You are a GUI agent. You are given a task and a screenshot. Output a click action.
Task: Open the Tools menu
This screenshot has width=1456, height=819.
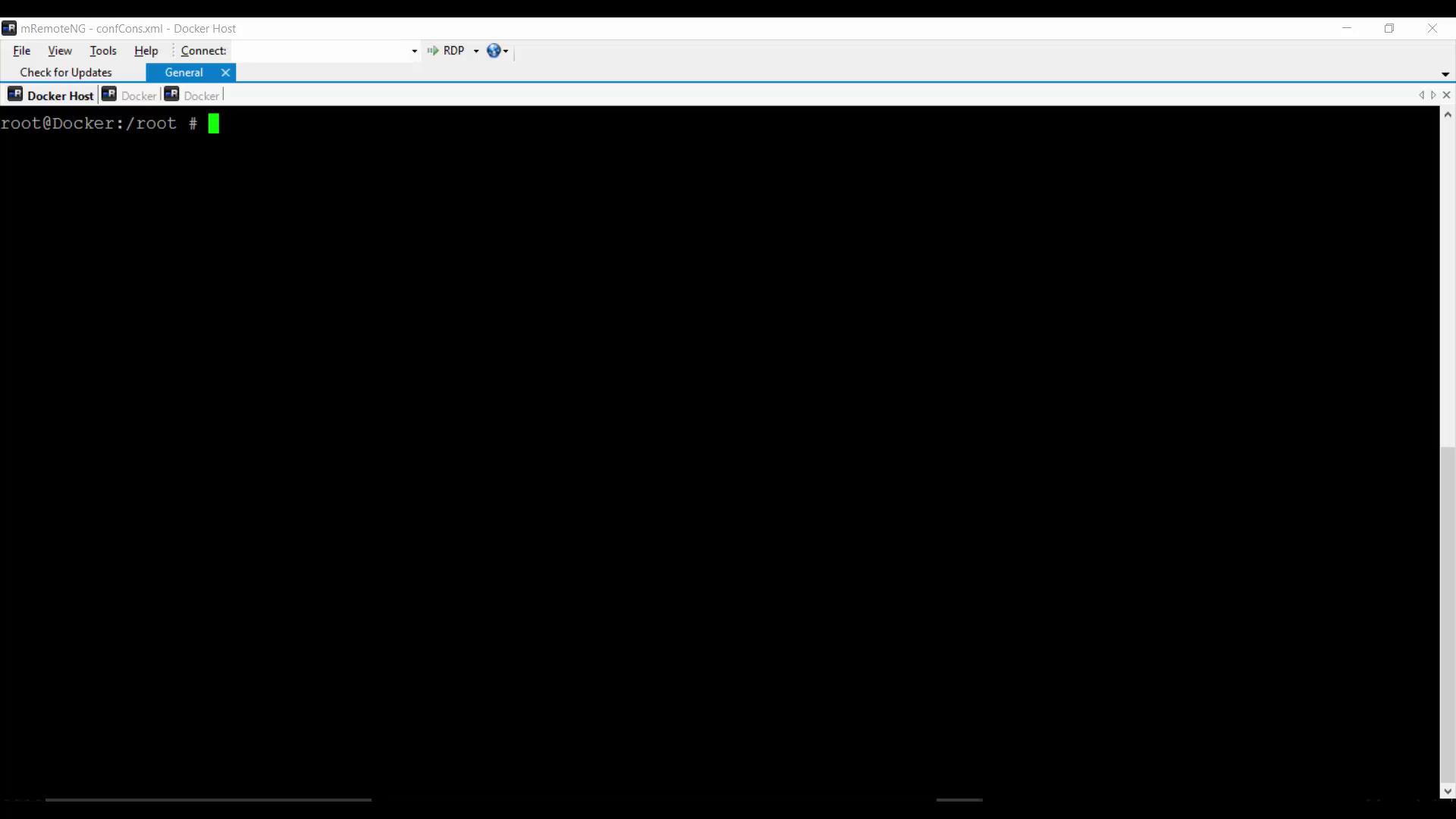point(102,51)
